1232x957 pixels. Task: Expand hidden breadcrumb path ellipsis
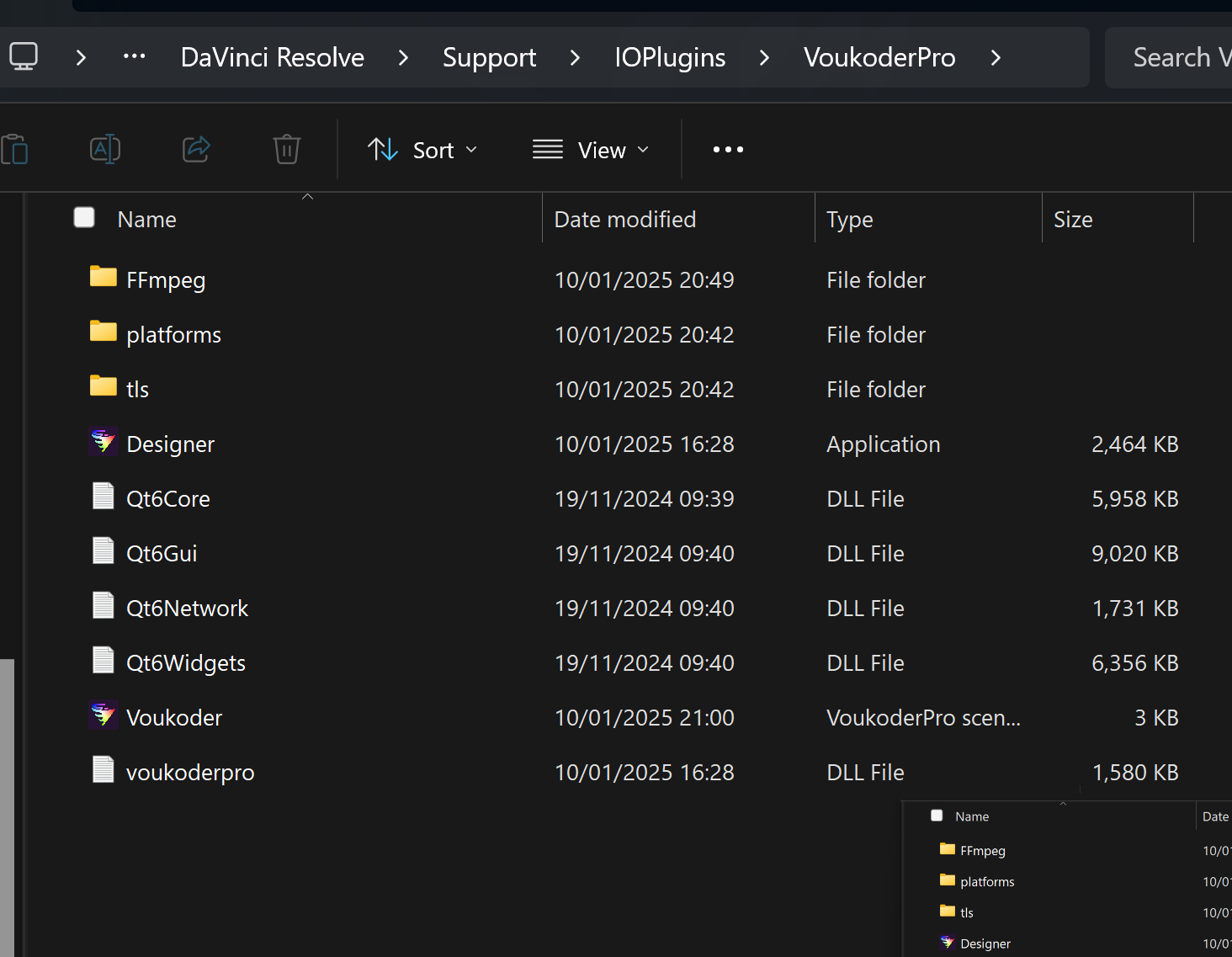tap(134, 57)
